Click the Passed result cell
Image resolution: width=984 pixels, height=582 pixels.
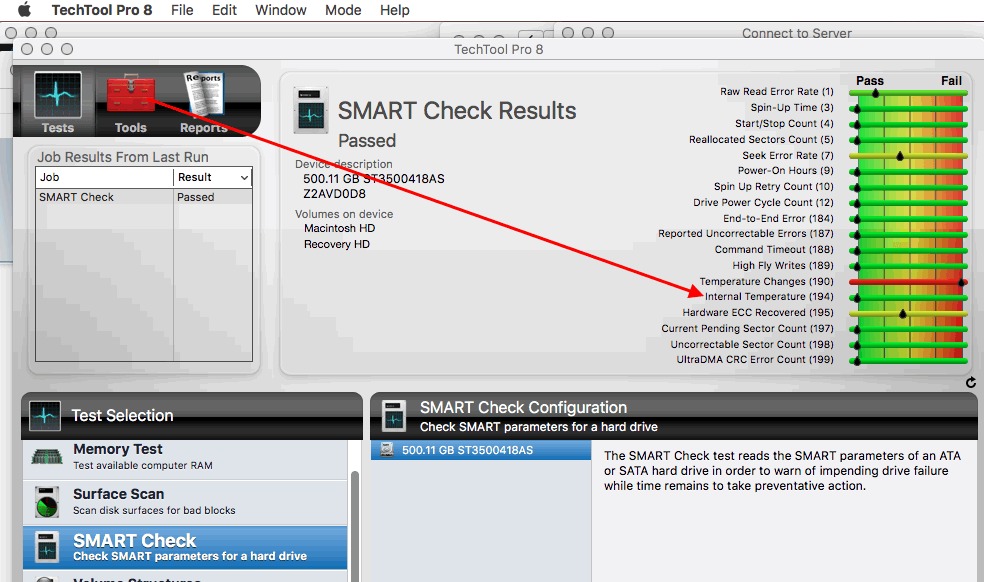click(213, 197)
